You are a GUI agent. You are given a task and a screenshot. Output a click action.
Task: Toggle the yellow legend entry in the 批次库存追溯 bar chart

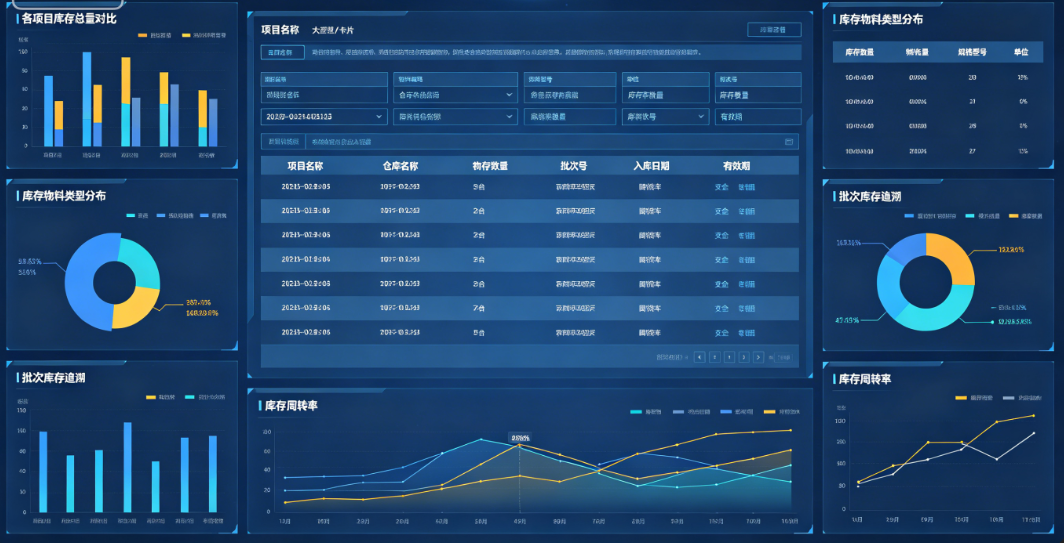161,396
